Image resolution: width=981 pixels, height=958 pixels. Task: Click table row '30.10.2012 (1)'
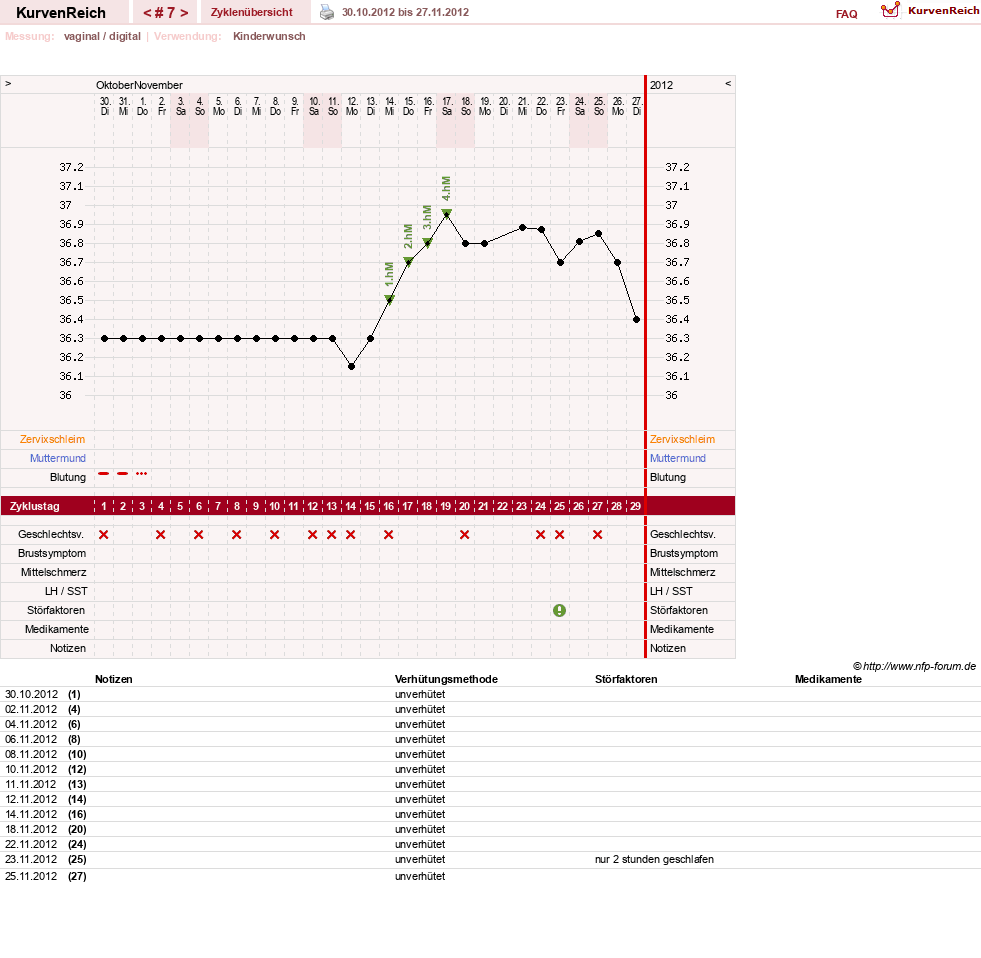[490, 694]
